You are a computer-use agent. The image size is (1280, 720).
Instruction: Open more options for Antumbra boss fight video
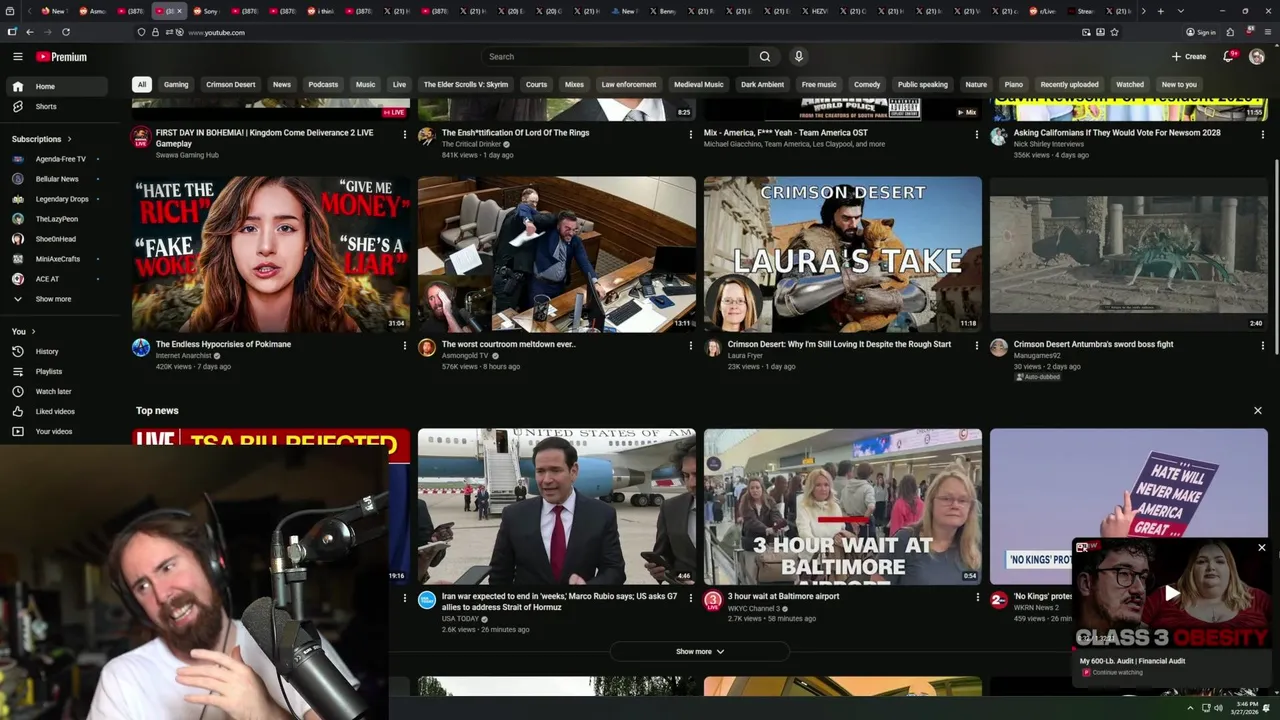pos(1262,346)
